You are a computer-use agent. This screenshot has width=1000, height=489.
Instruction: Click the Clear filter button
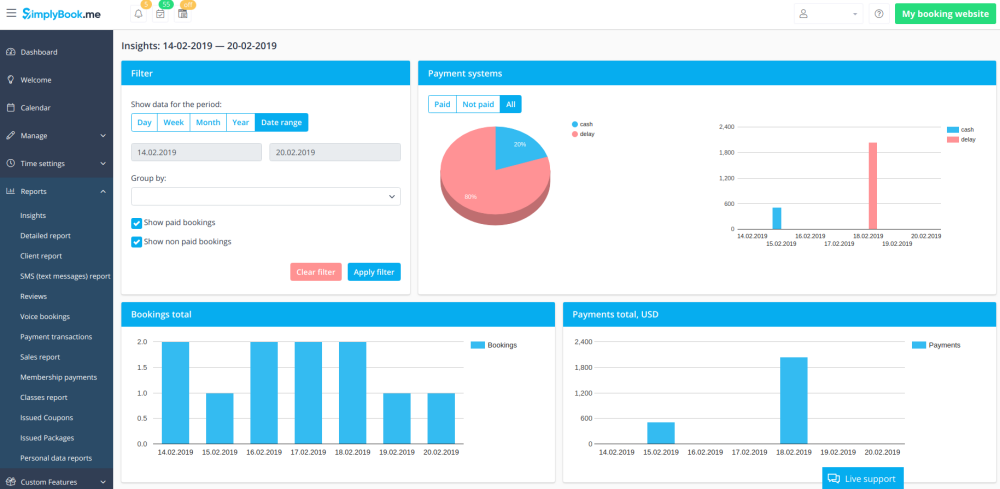[x=316, y=272]
